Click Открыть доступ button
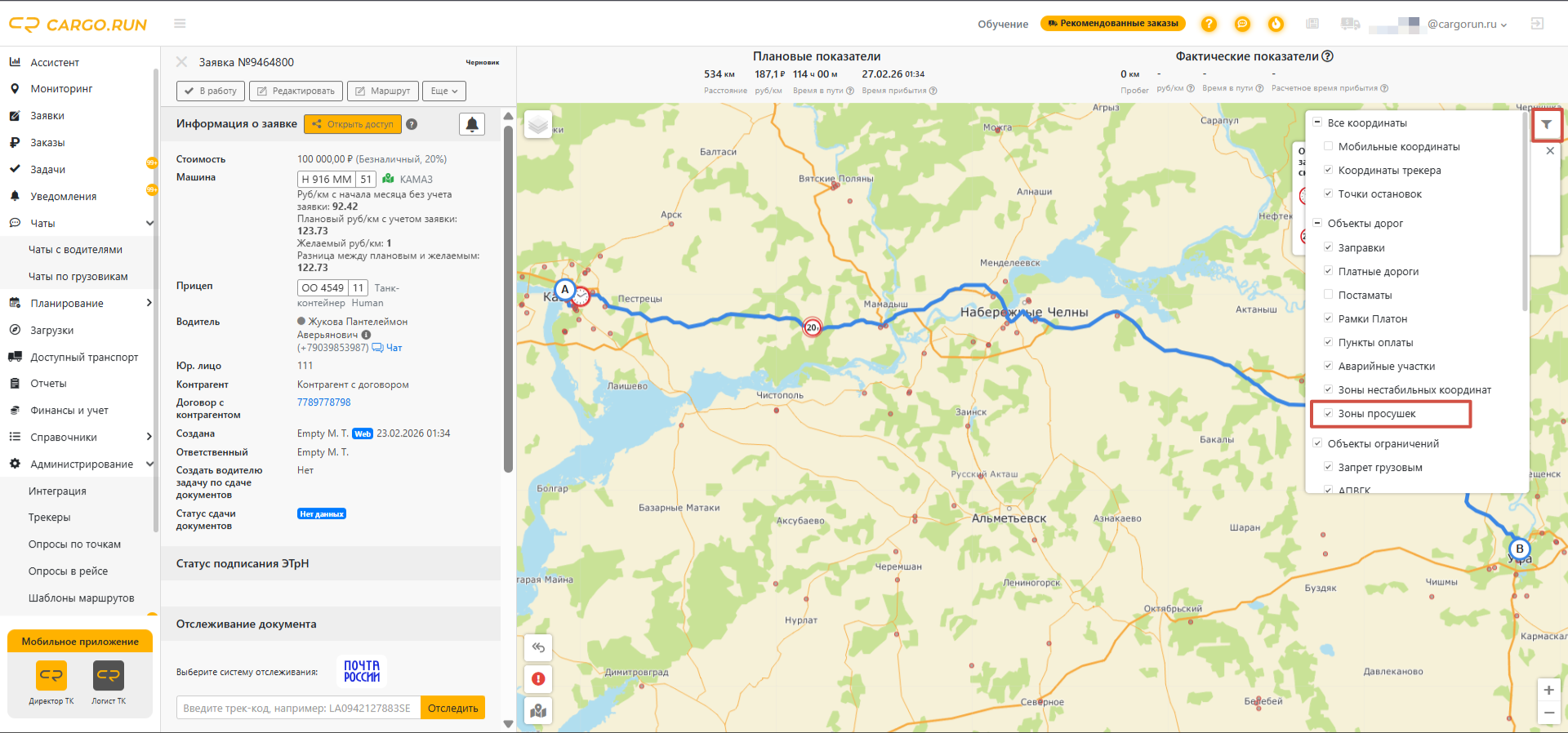 tap(353, 124)
